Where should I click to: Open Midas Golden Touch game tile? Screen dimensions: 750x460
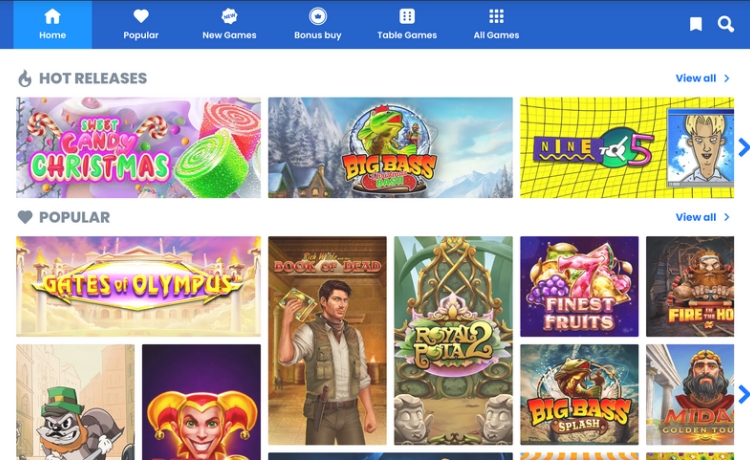coord(690,394)
